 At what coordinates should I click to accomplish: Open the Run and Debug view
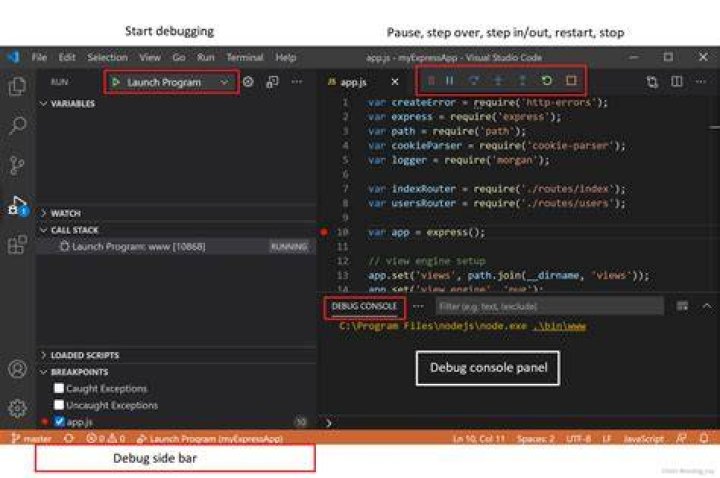17,206
